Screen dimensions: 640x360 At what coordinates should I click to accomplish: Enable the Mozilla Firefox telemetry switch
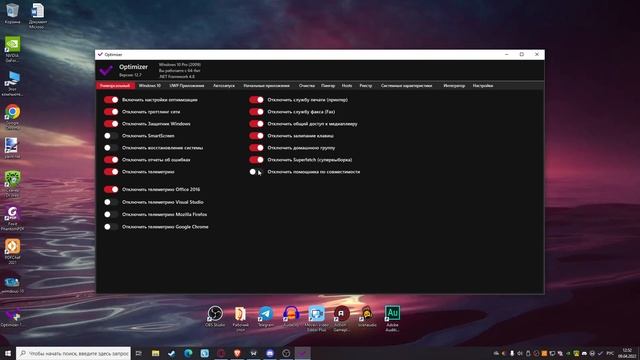coord(111,214)
